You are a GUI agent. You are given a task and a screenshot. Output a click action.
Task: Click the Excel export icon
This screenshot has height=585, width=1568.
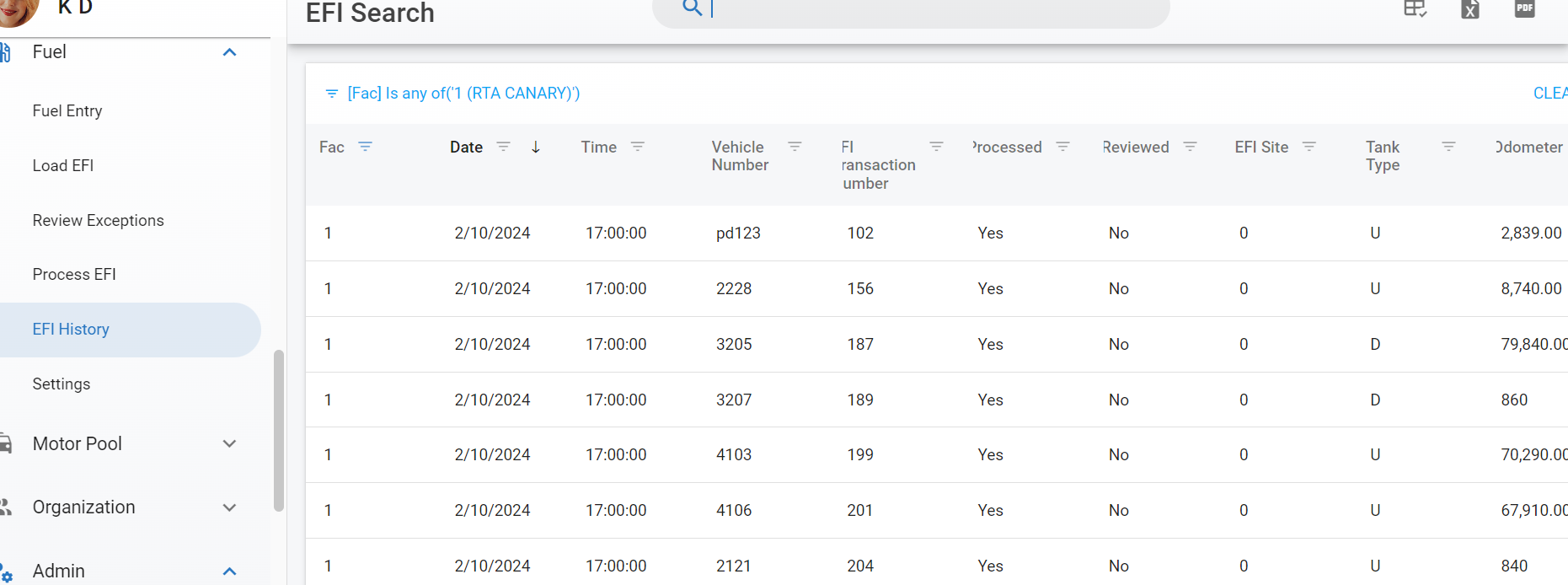[x=1469, y=9]
